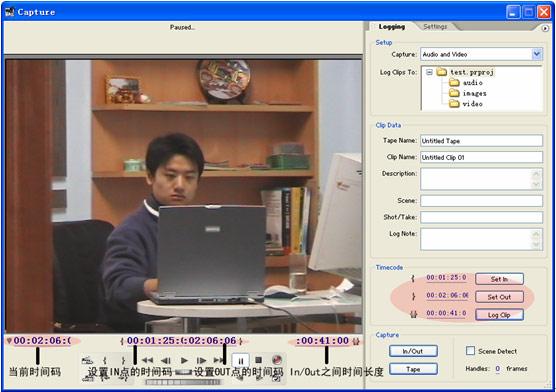Click the in-point brace icon beside 00:01:25 in Timecode
556x392 pixels.
click(x=413, y=278)
